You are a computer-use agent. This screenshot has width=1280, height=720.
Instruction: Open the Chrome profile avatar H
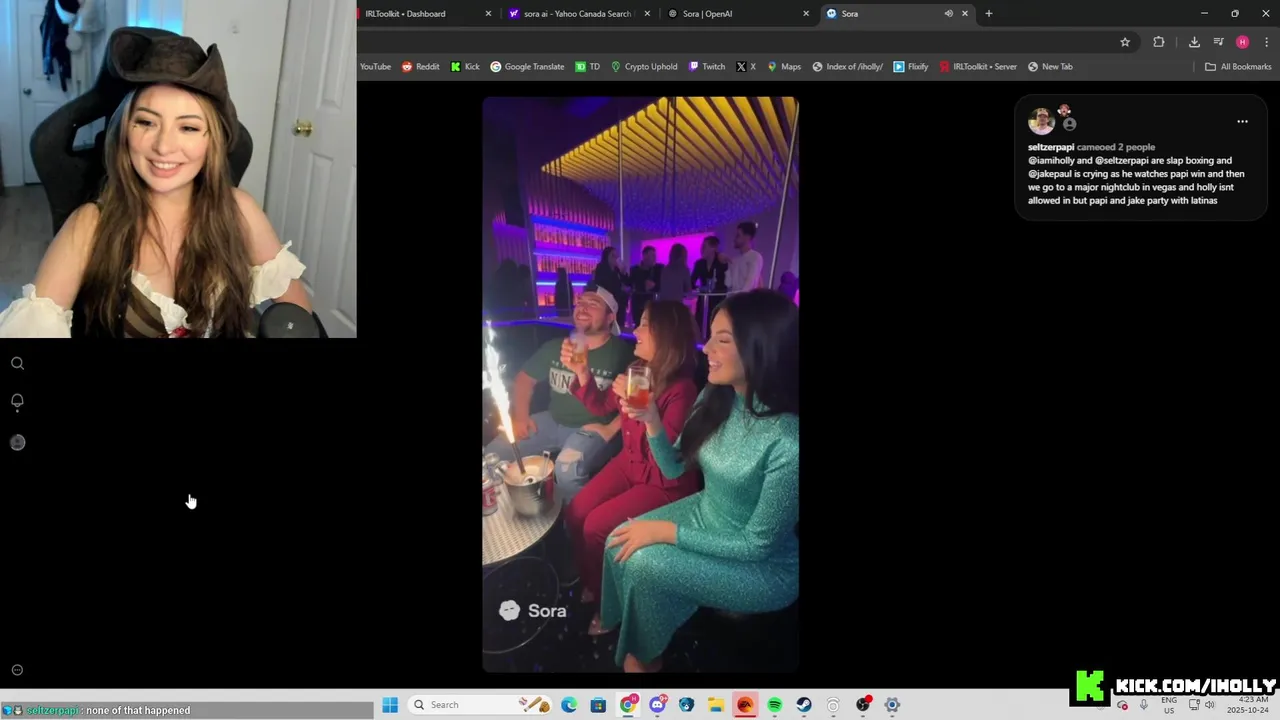coord(1242,42)
